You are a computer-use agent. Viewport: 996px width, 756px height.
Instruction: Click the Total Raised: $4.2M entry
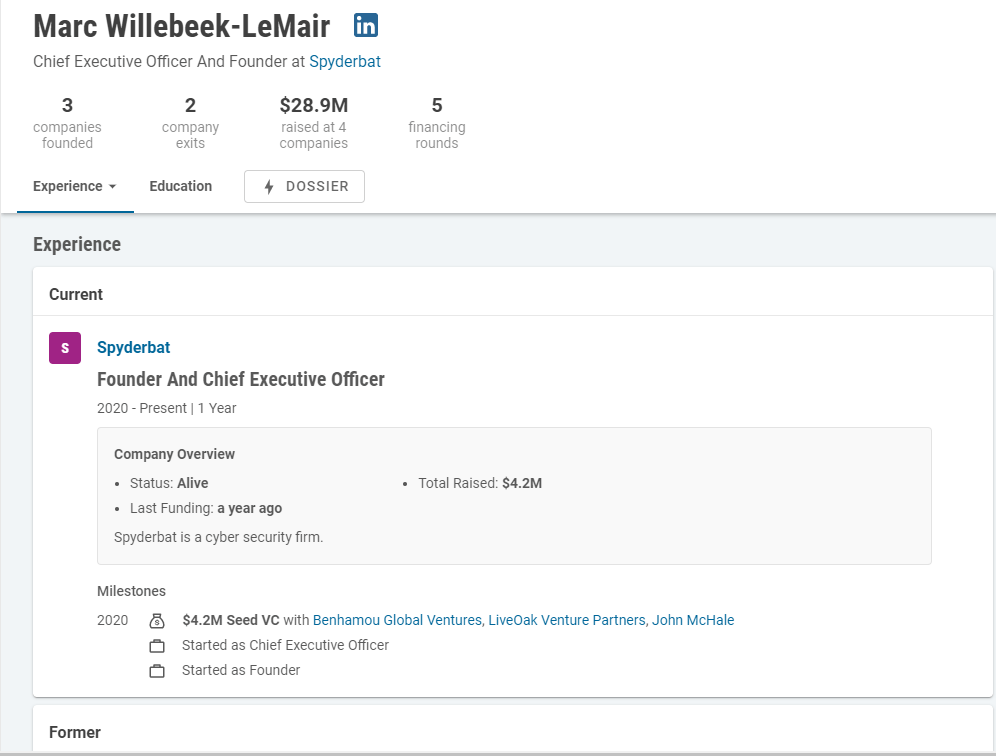point(480,483)
